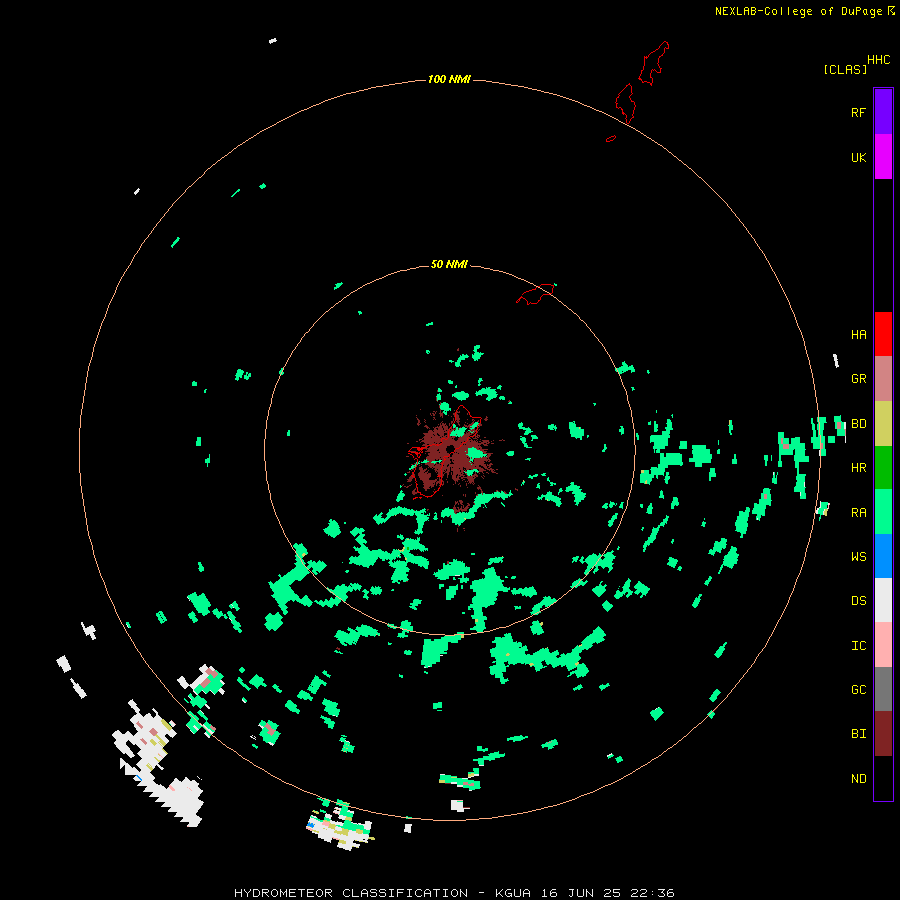Click the RF purple legend swatch

883,112
